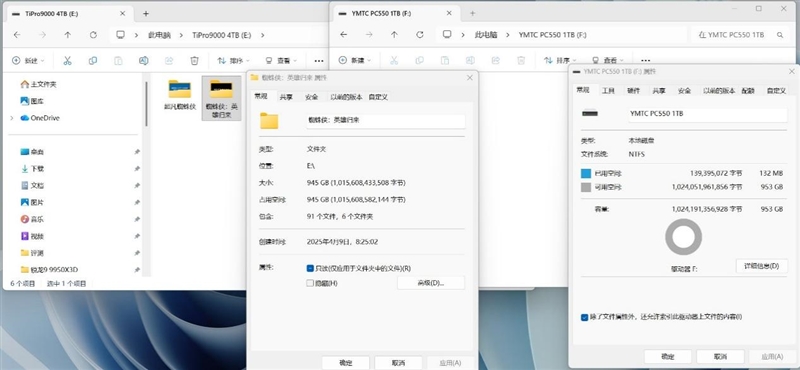The height and width of the screenshot is (370, 800).
Task: Add a new tab in the E: window
Action: point(146,14)
